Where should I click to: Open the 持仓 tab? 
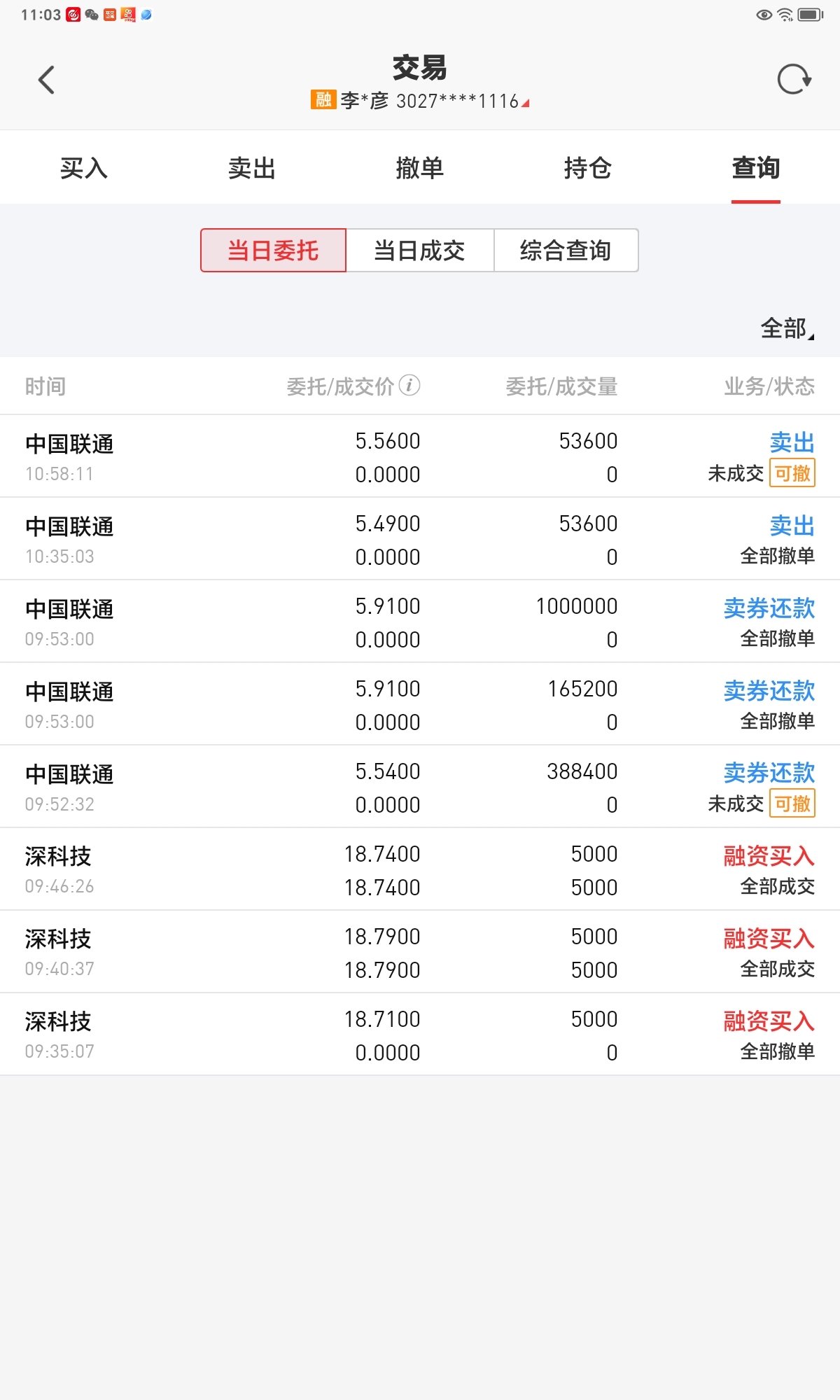click(x=588, y=168)
